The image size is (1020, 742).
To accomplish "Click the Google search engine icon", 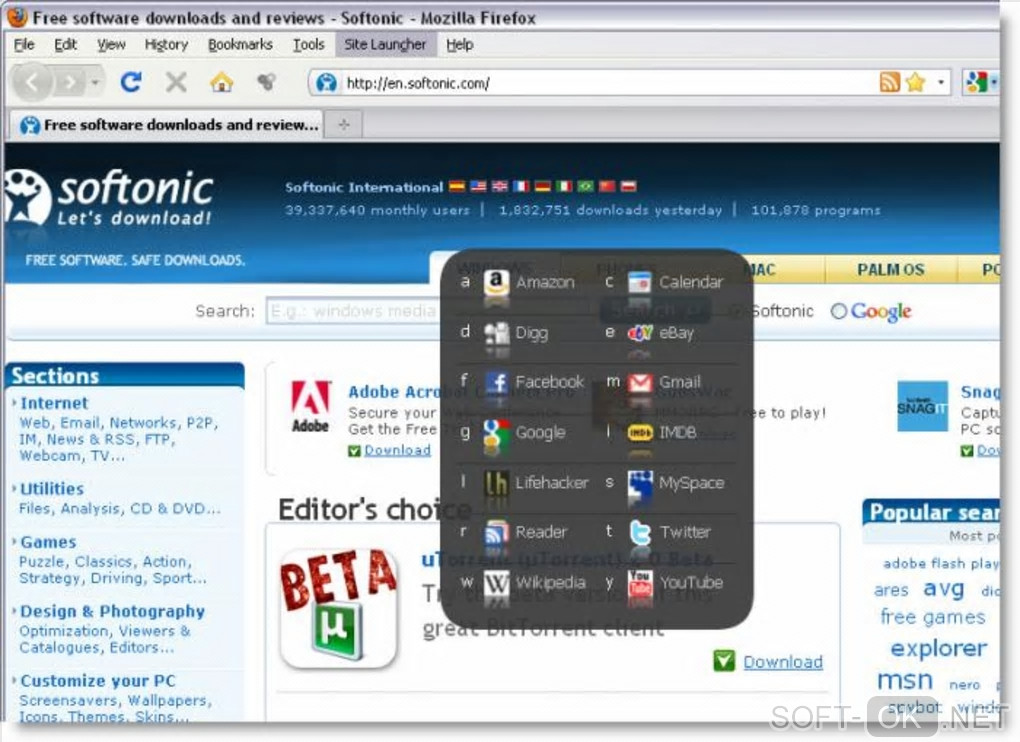I will click(x=976, y=82).
